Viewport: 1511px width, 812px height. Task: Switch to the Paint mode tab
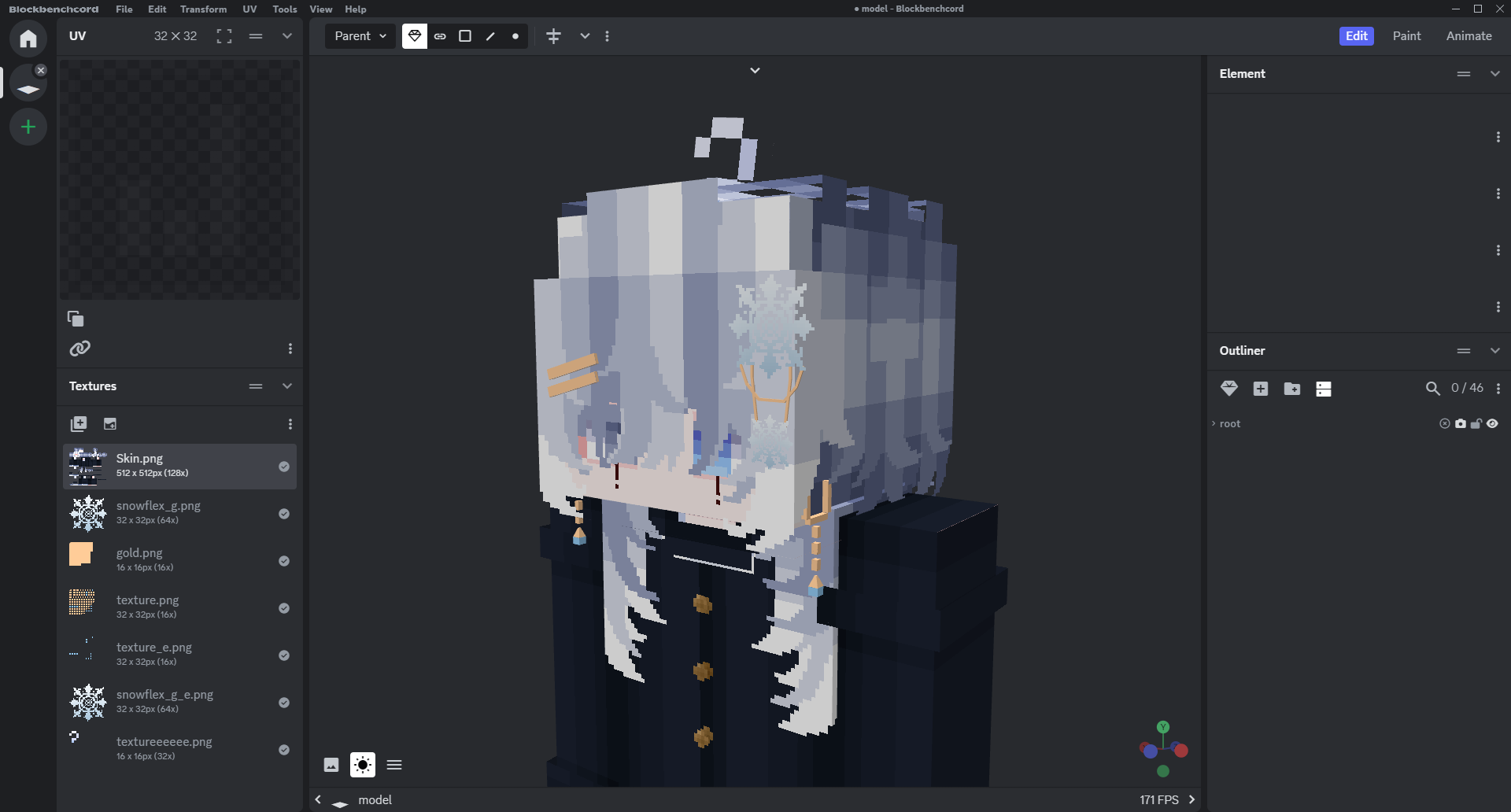click(x=1406, y=36)
